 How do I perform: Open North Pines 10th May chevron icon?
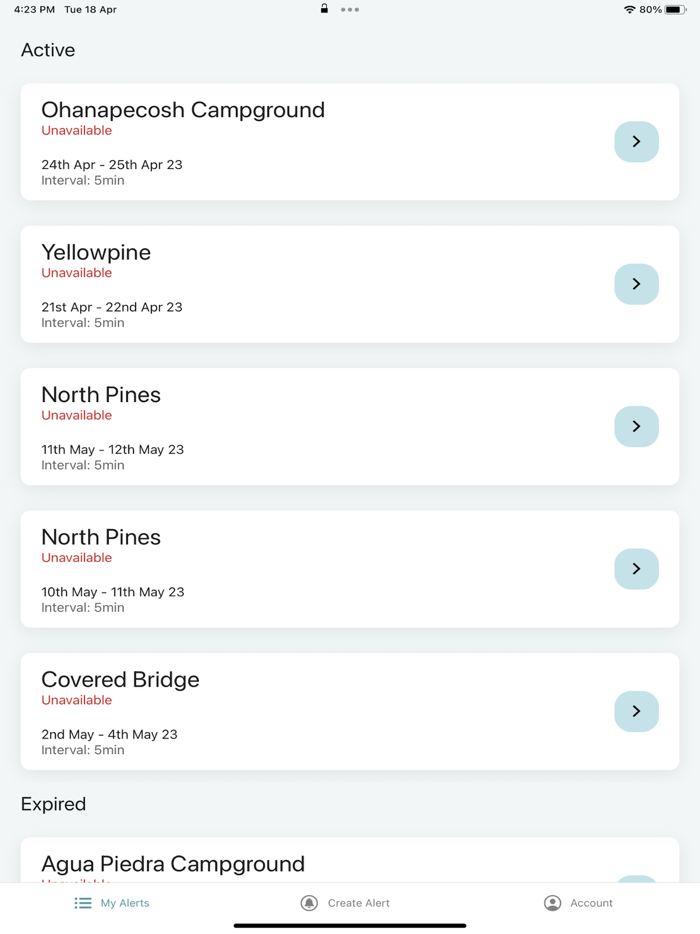[x=636, y=569]
